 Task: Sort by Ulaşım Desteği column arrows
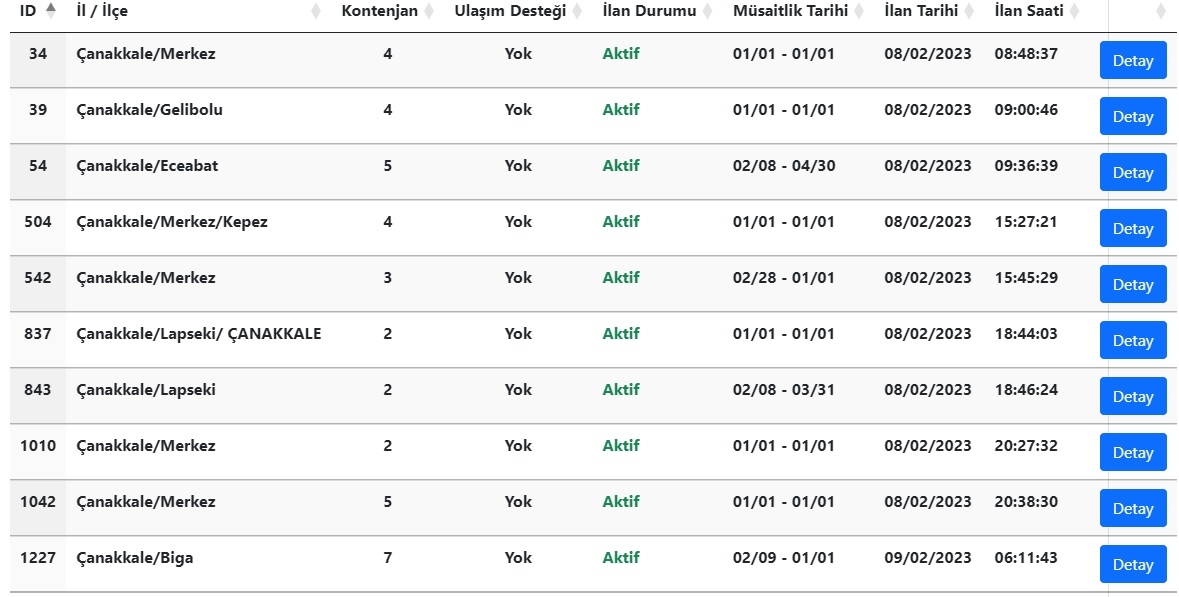577,11
